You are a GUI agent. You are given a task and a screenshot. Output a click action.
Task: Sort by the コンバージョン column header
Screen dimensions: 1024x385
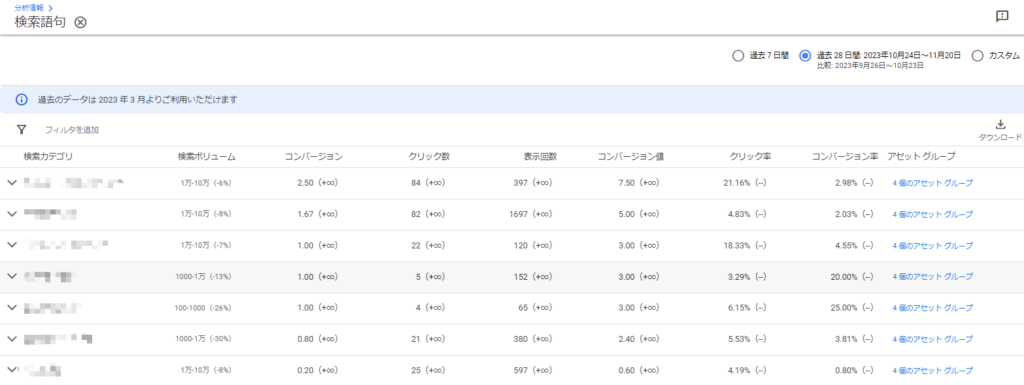pos(313,157)
